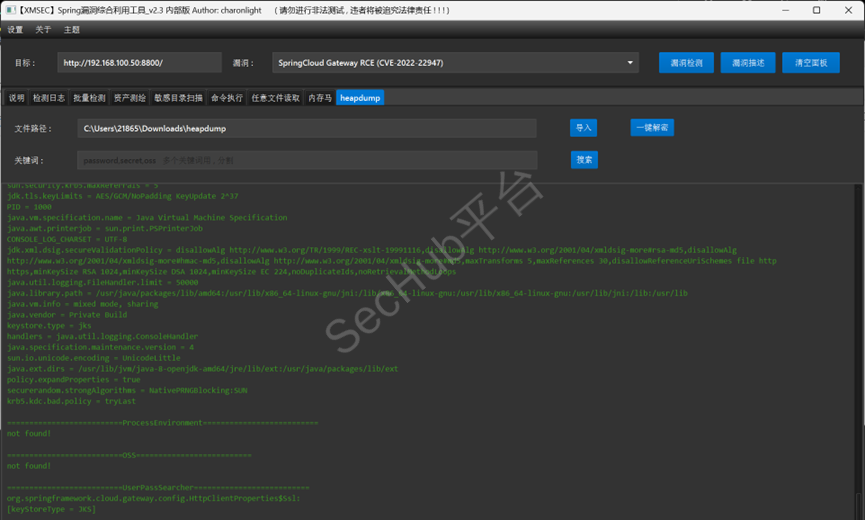Click the 漏洞检测 button
865x520 pixels.
686,63
